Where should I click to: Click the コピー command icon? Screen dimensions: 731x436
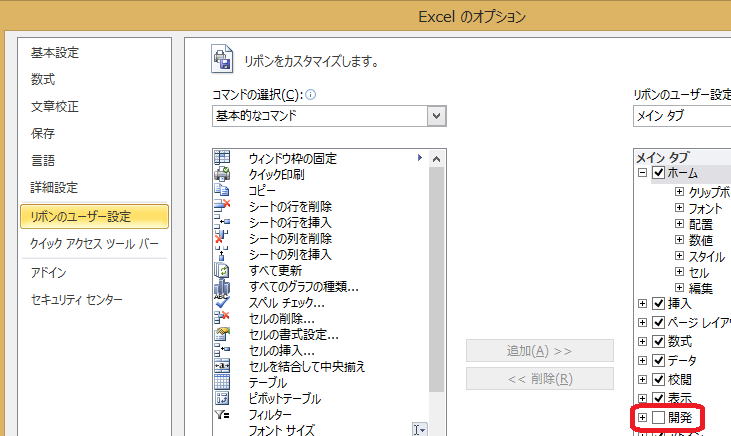(222, 190)
